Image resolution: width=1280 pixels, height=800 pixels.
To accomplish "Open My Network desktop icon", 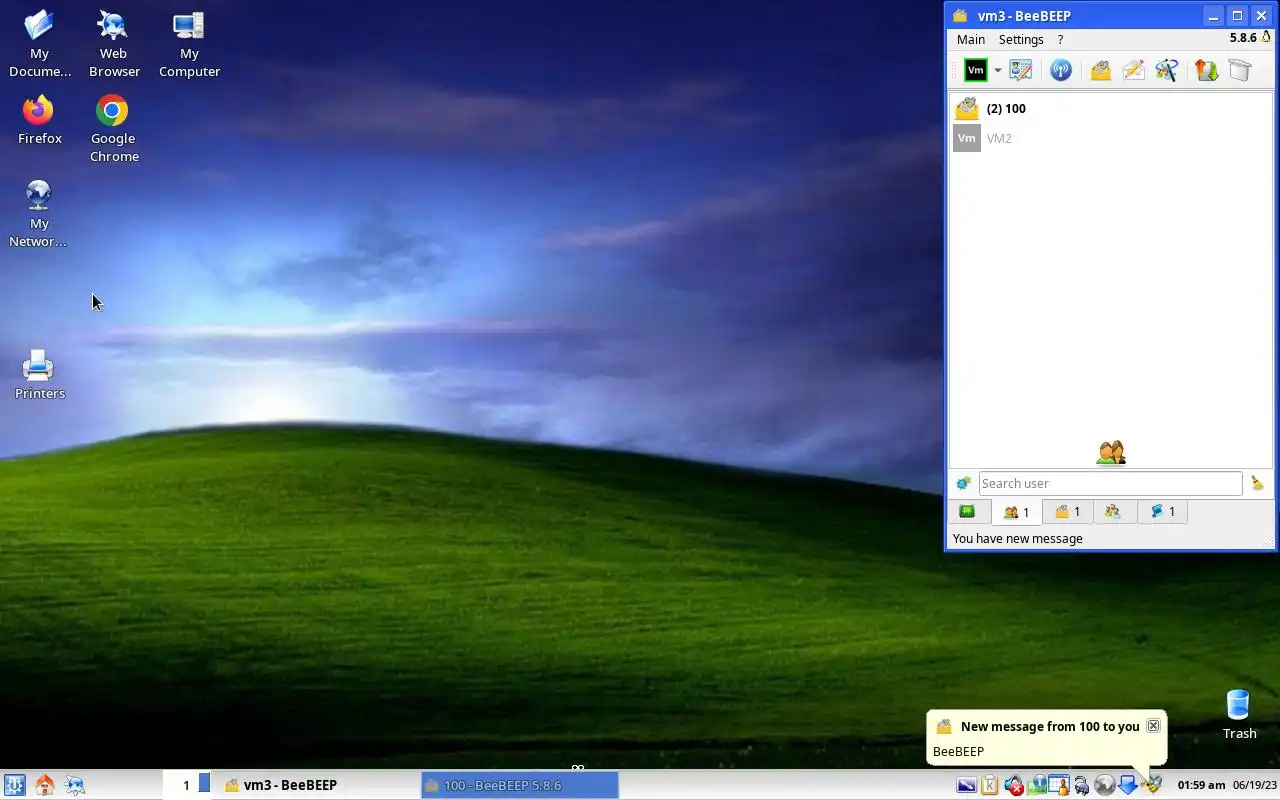I will tap(39, 214).
